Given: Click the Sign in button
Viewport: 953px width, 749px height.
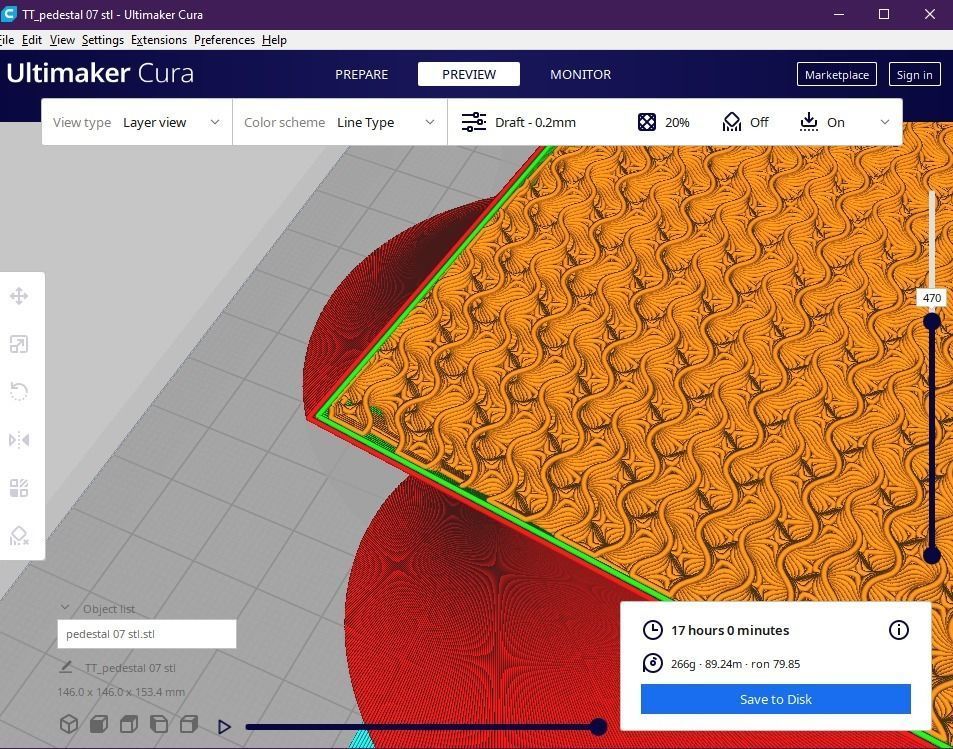Looking at the screenshot, I should tap(914, 74).
